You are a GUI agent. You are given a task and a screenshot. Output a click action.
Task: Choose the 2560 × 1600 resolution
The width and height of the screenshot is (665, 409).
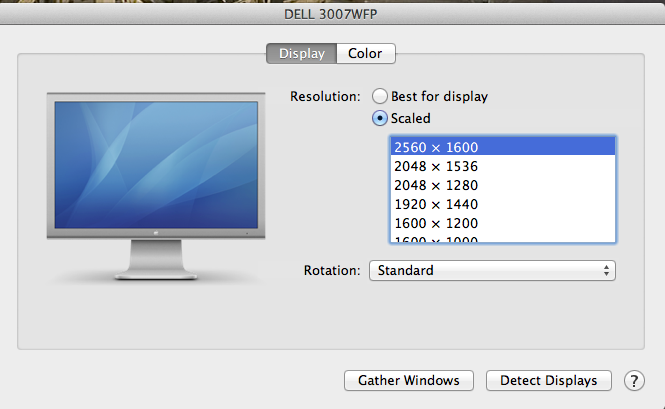(x=503, y=147)
